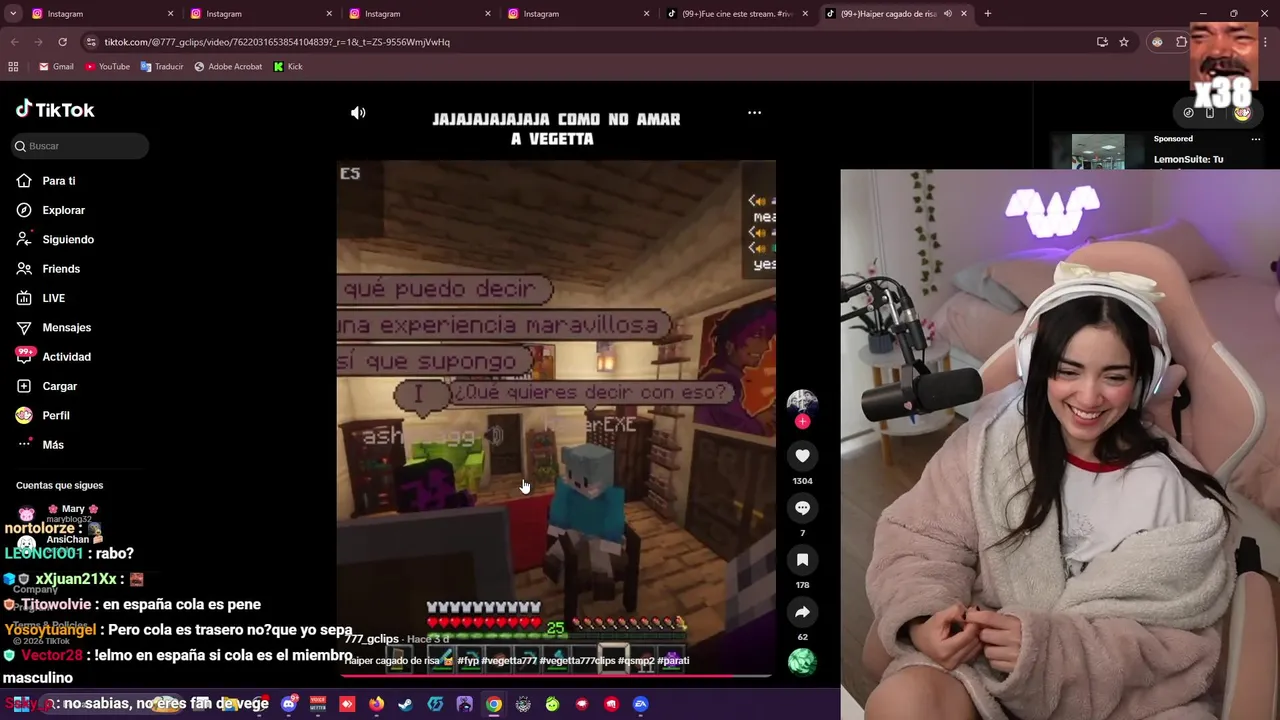This screenshot has height=720, width=1280.
Task: Open Discord from the taskbar
Action: point(289,704)
